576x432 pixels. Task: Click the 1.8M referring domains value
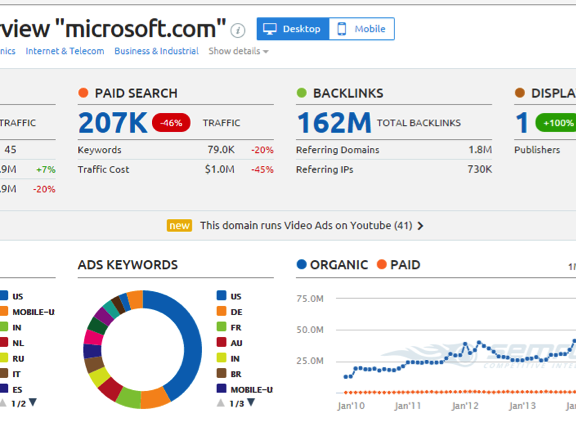[x=480, y=150]
